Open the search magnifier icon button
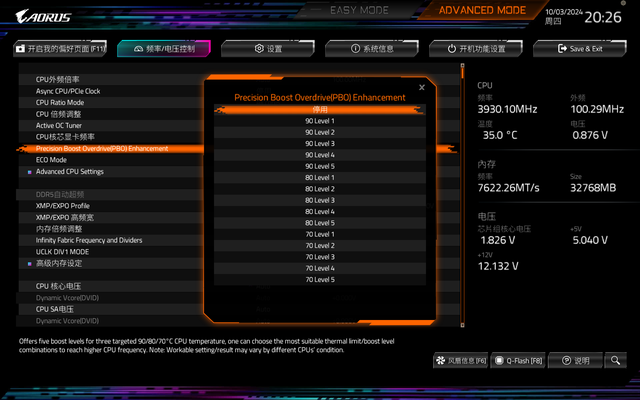This screenshot has height=400, width=640. [x=615, y=360]
